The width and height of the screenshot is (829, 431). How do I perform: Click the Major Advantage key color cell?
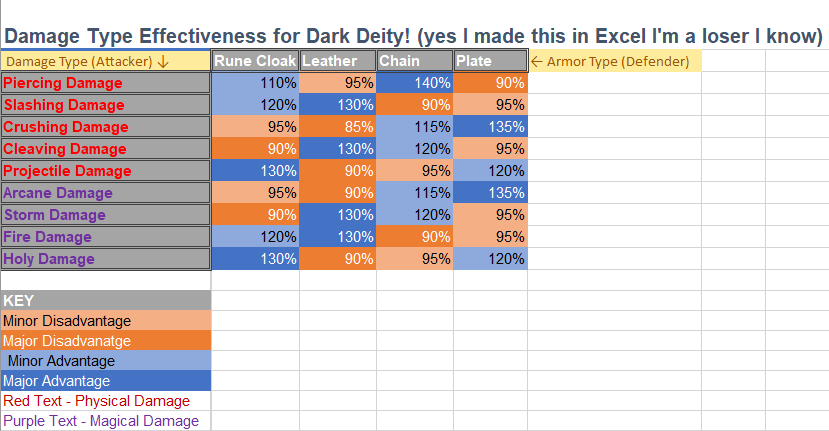tap(105, 381)
